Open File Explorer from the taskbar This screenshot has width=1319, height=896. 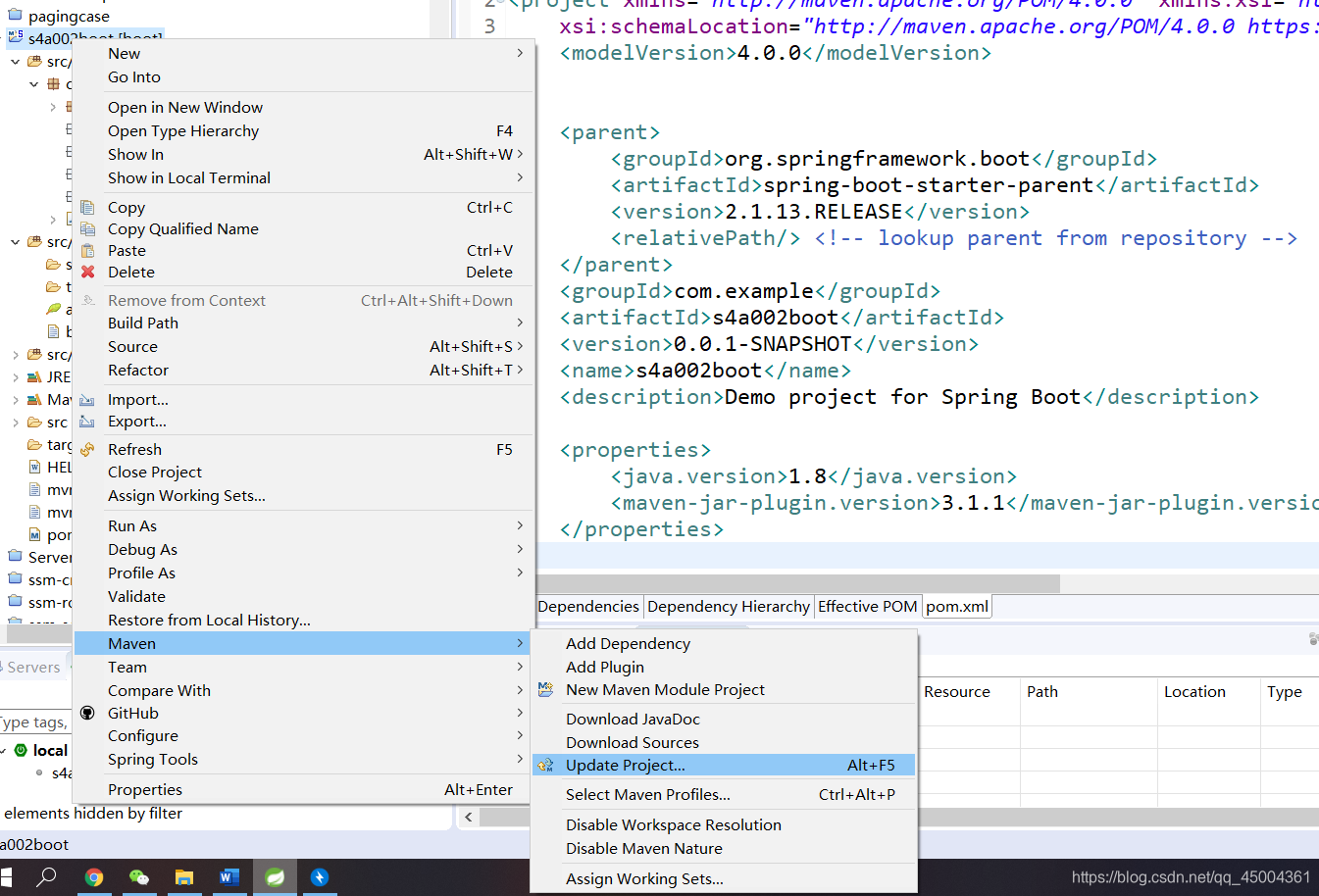pyautogui.click(x=184, y=877)
